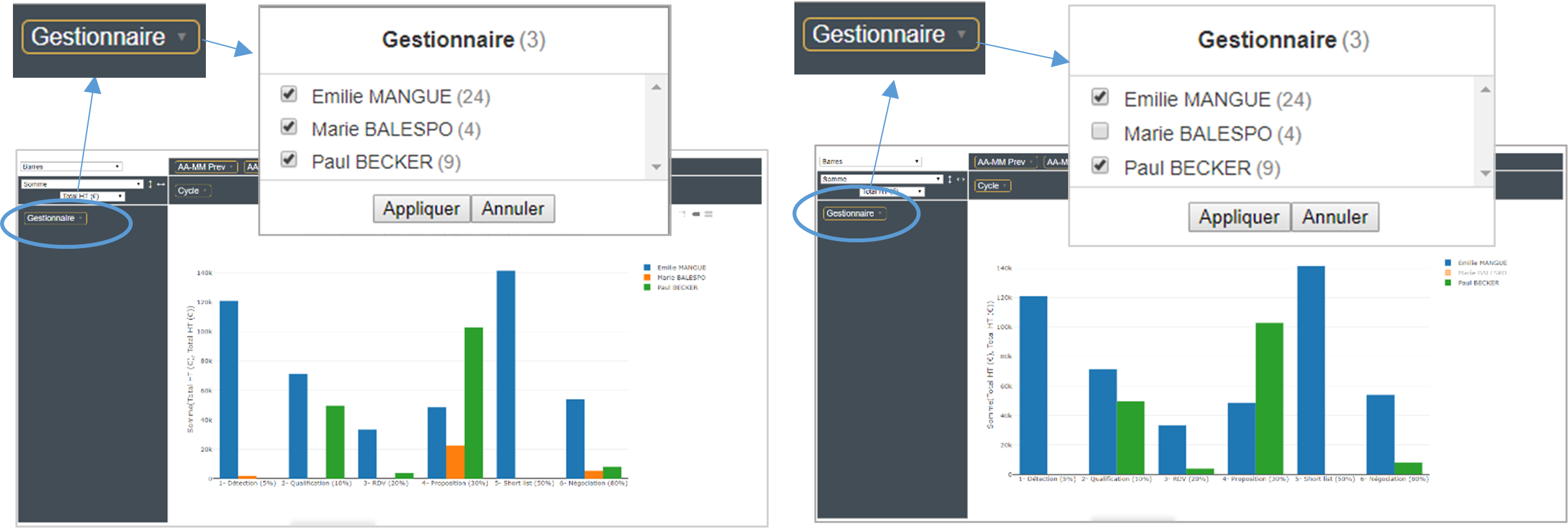Open the AA-MM Prev field filter in the right-hand screenshot
1568x528 pixels.
[x=1005, y=162]
